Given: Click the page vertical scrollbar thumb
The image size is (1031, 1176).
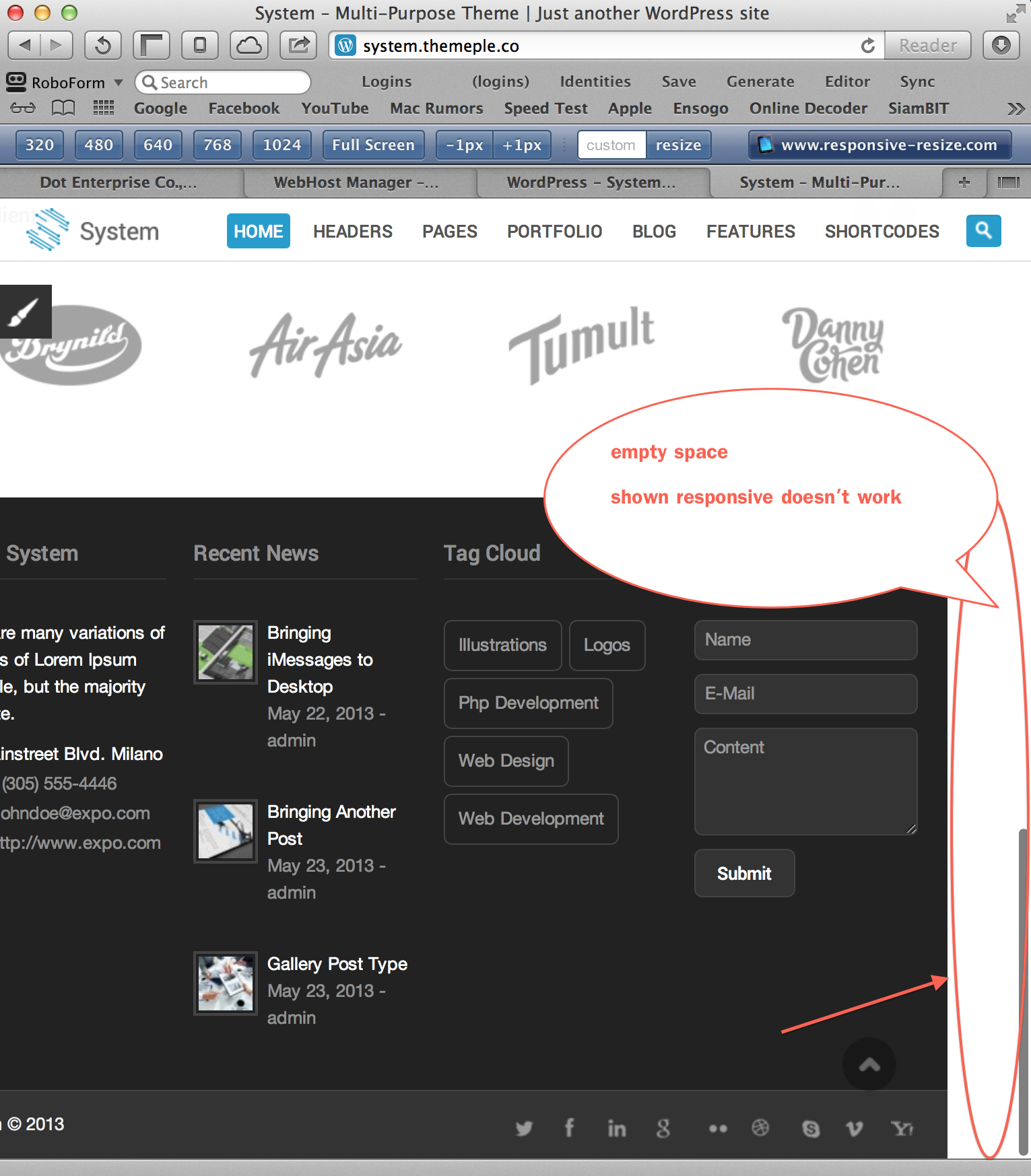Looking at the screenshot, I should tap(1023, 991).
